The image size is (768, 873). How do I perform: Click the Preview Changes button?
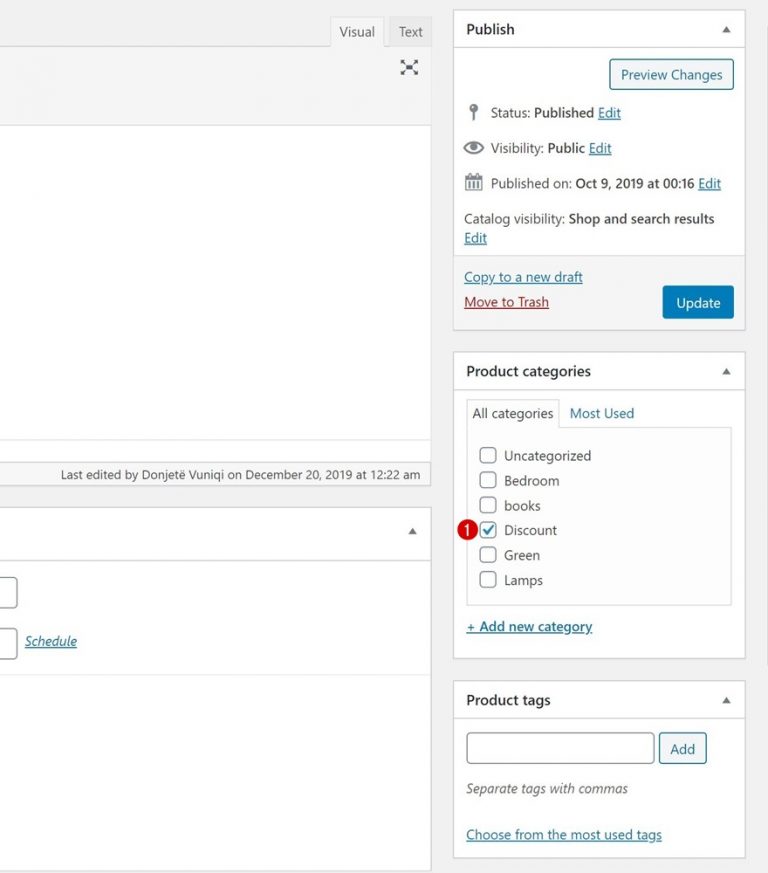671,75
